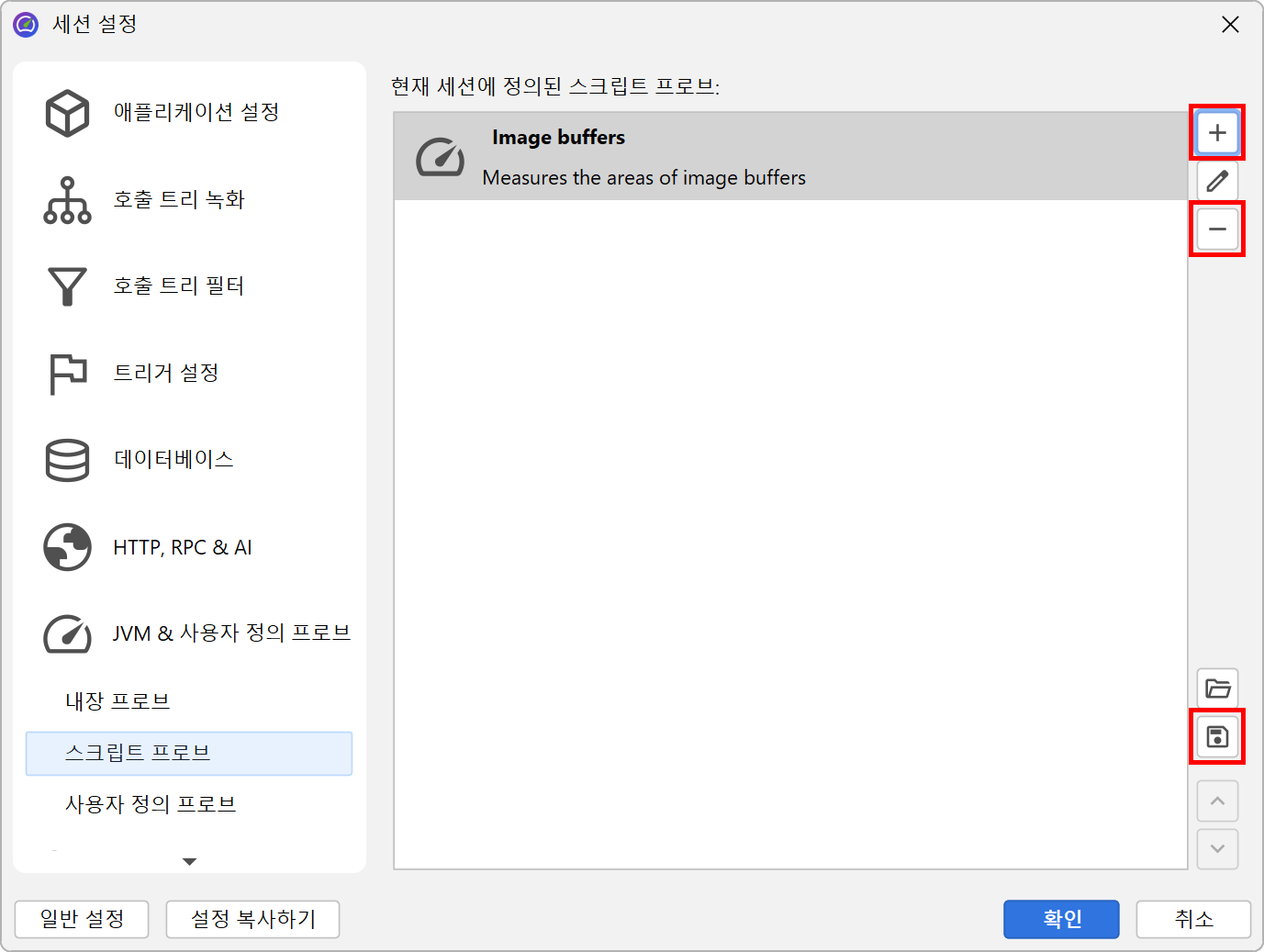The height and width of the screenshot is (952, 1264).
Task: Click the move up chevron button
Action: (1217, 801)
